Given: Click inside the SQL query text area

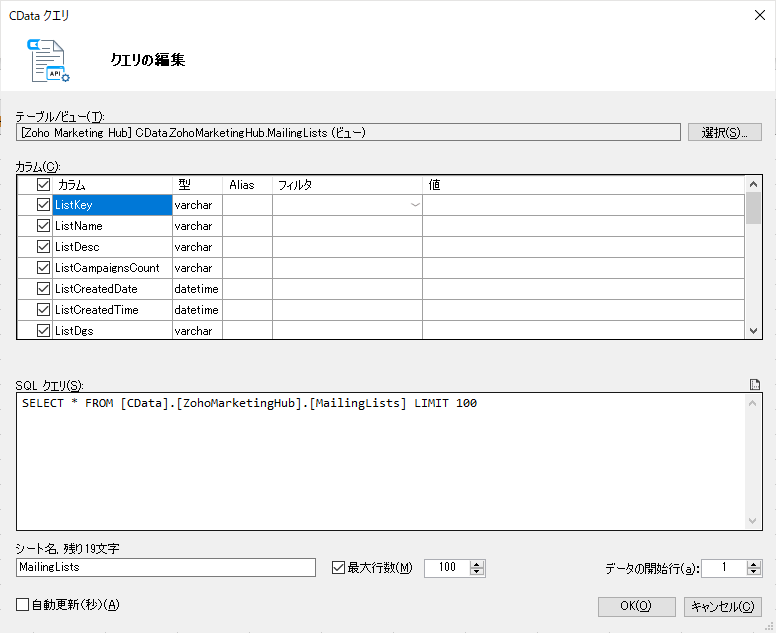Looking at the screenshot, I should pyautogui.click(x=381, y=461).
